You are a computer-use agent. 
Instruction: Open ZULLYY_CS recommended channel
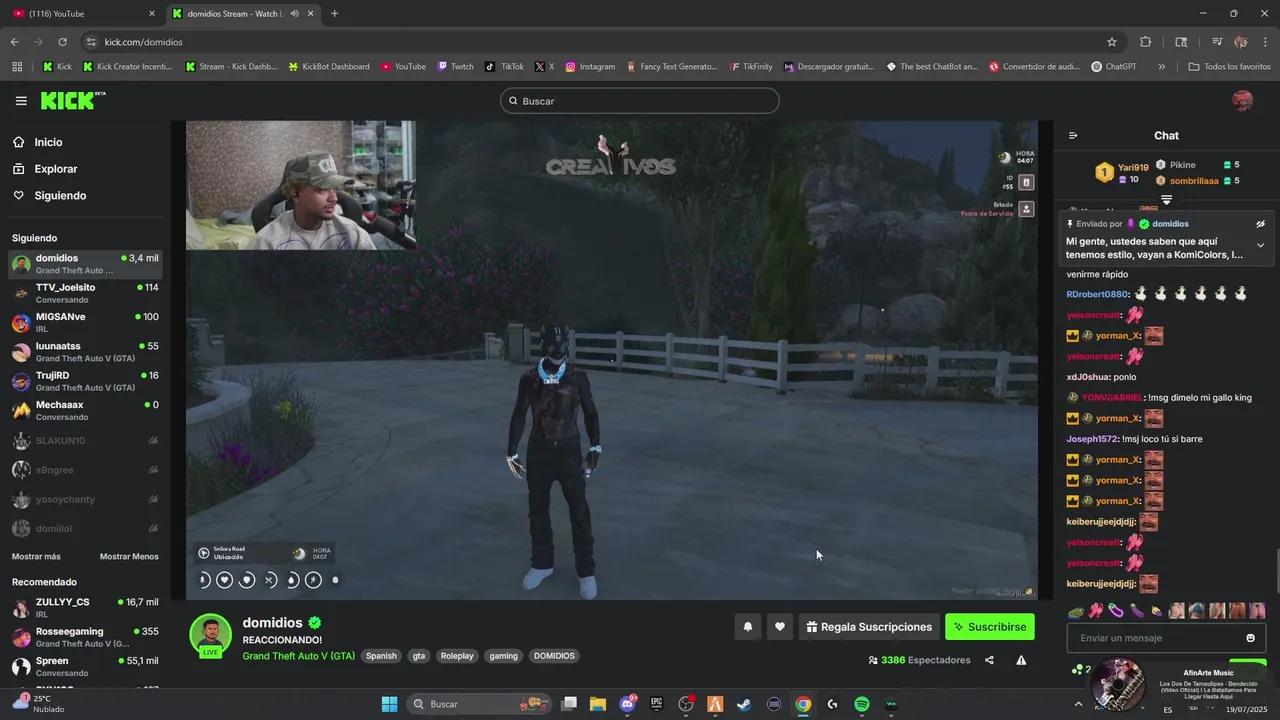pos(84,608)
